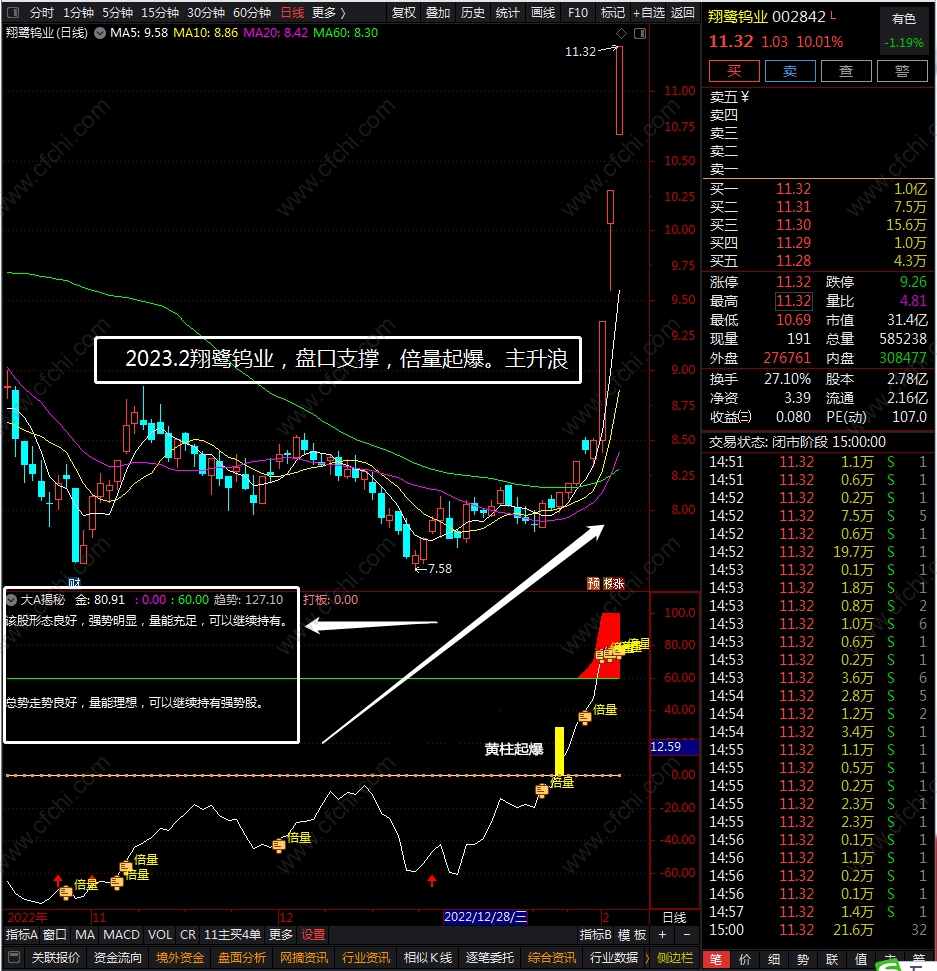Switch to 分时 intraday view
This screenshot has width=937, height=971.
(x=41, y=12)
